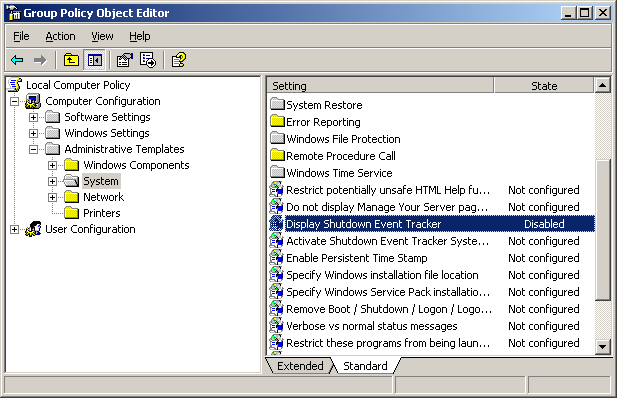Select Do not display Manage Your Server policy
This screenshot has width=617, height=398.
(x=431, y=207)
